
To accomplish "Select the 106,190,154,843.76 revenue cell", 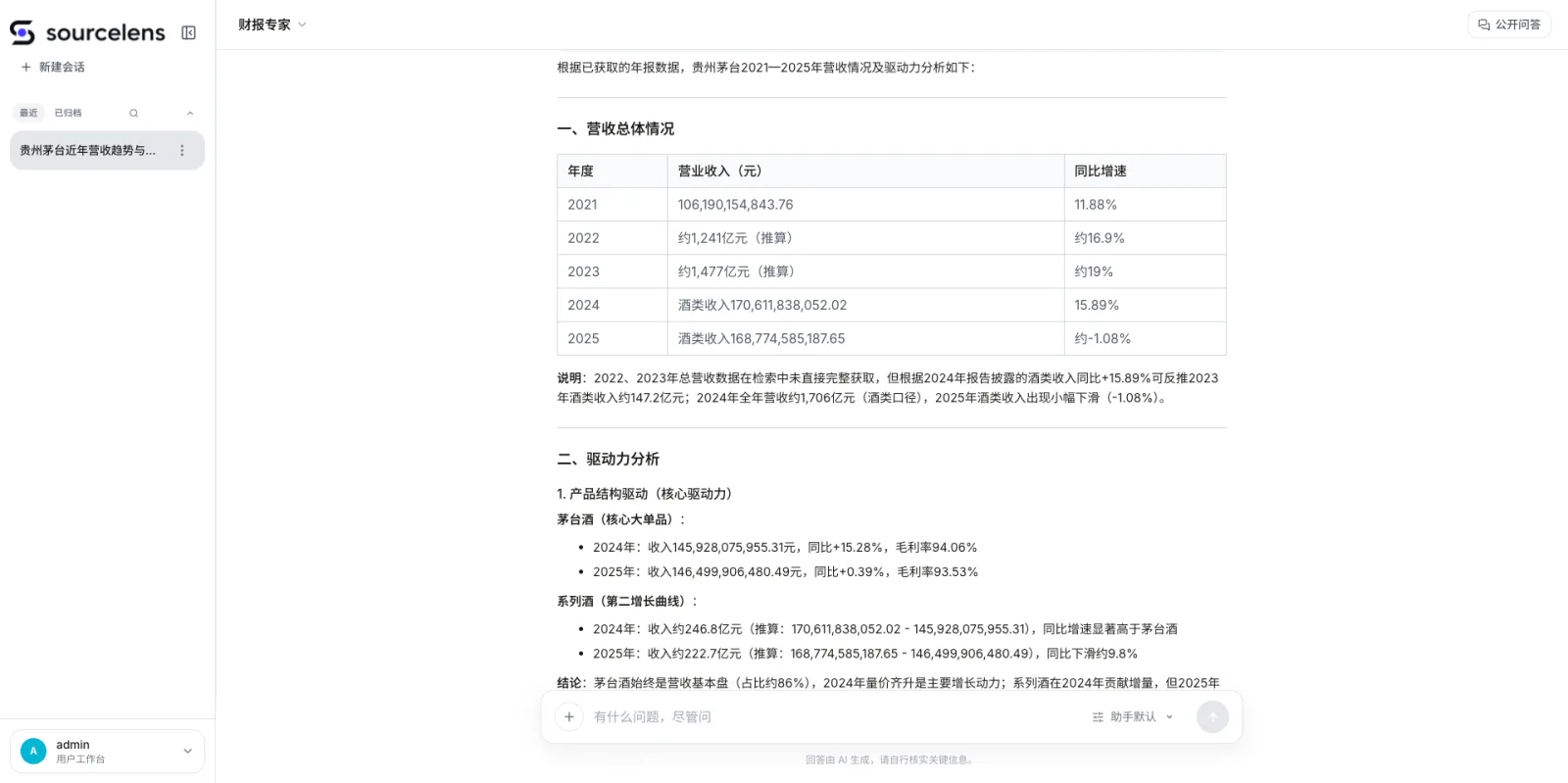I will tap(865, 205).
